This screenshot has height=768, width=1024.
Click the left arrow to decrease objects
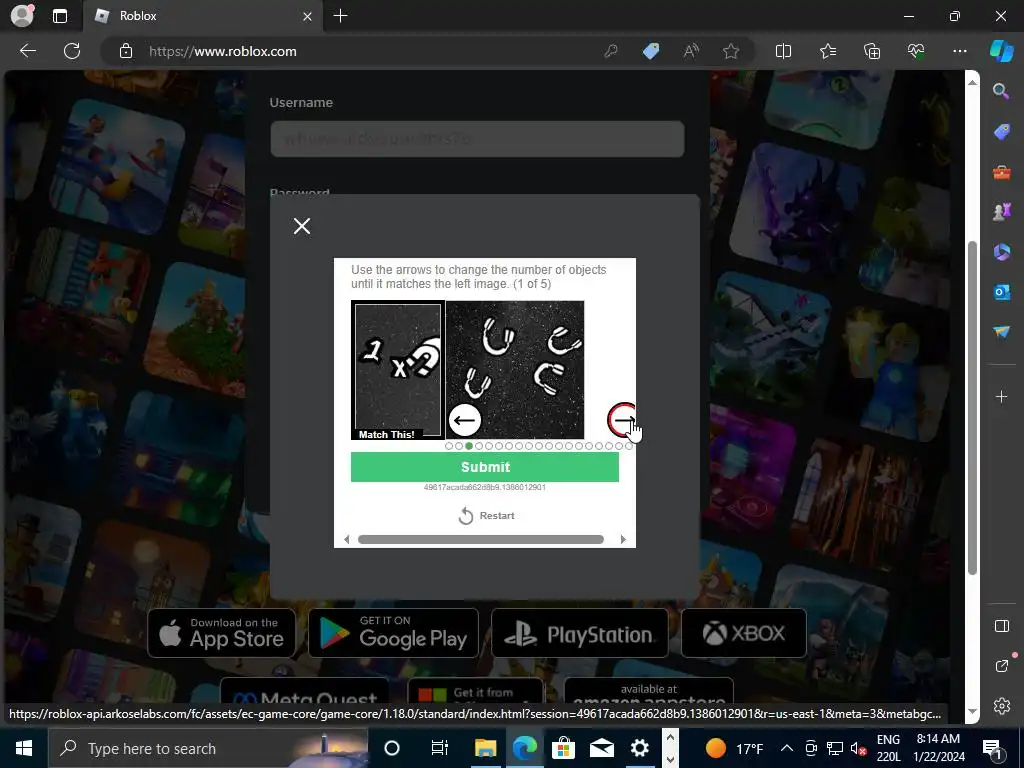coord(465,420)
